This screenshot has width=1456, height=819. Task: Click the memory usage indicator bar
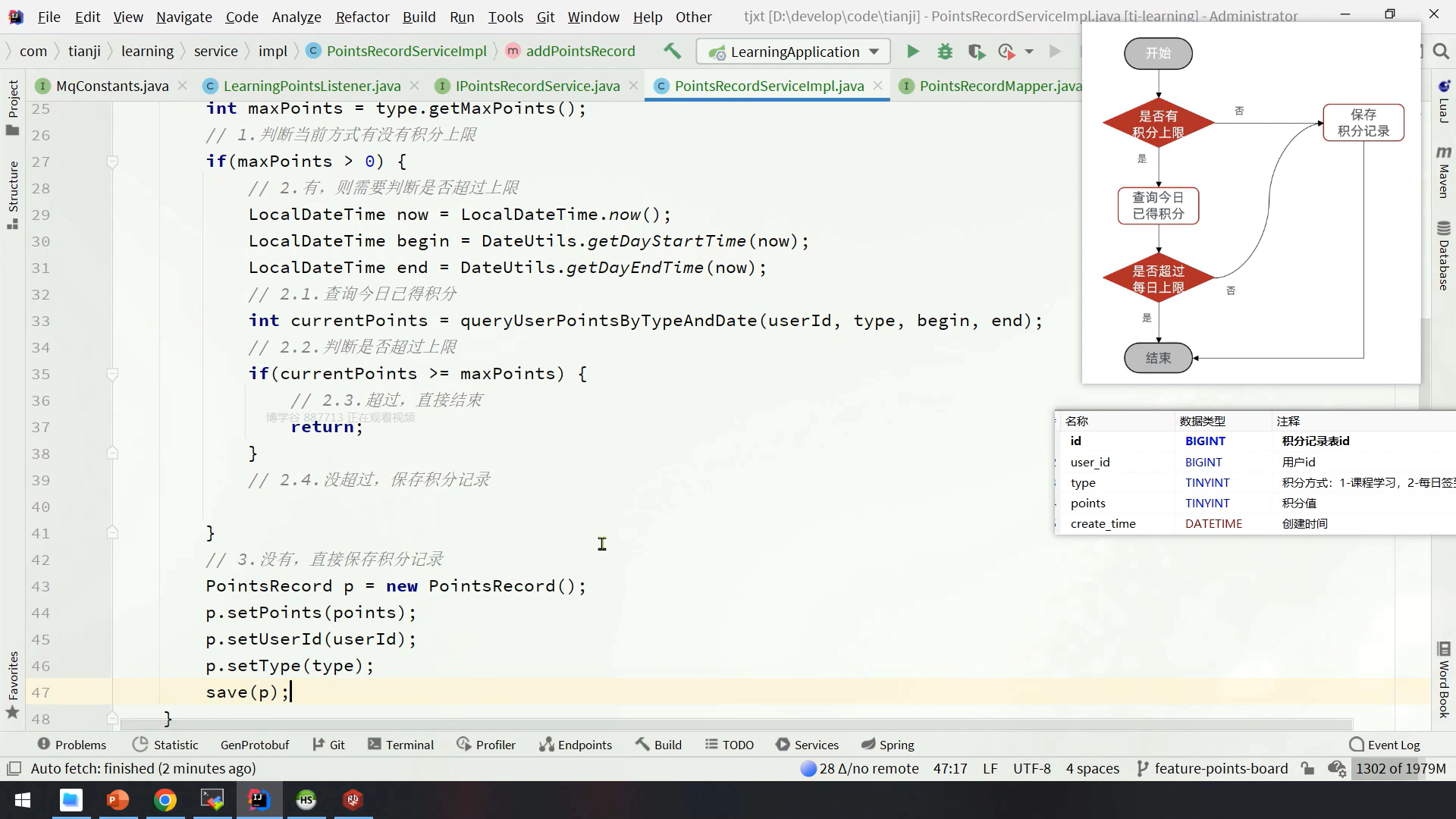1400,768
